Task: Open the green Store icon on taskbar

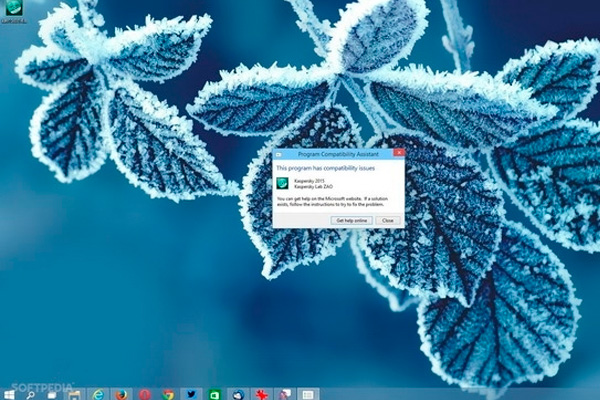Action: click(x=214, y=394)
